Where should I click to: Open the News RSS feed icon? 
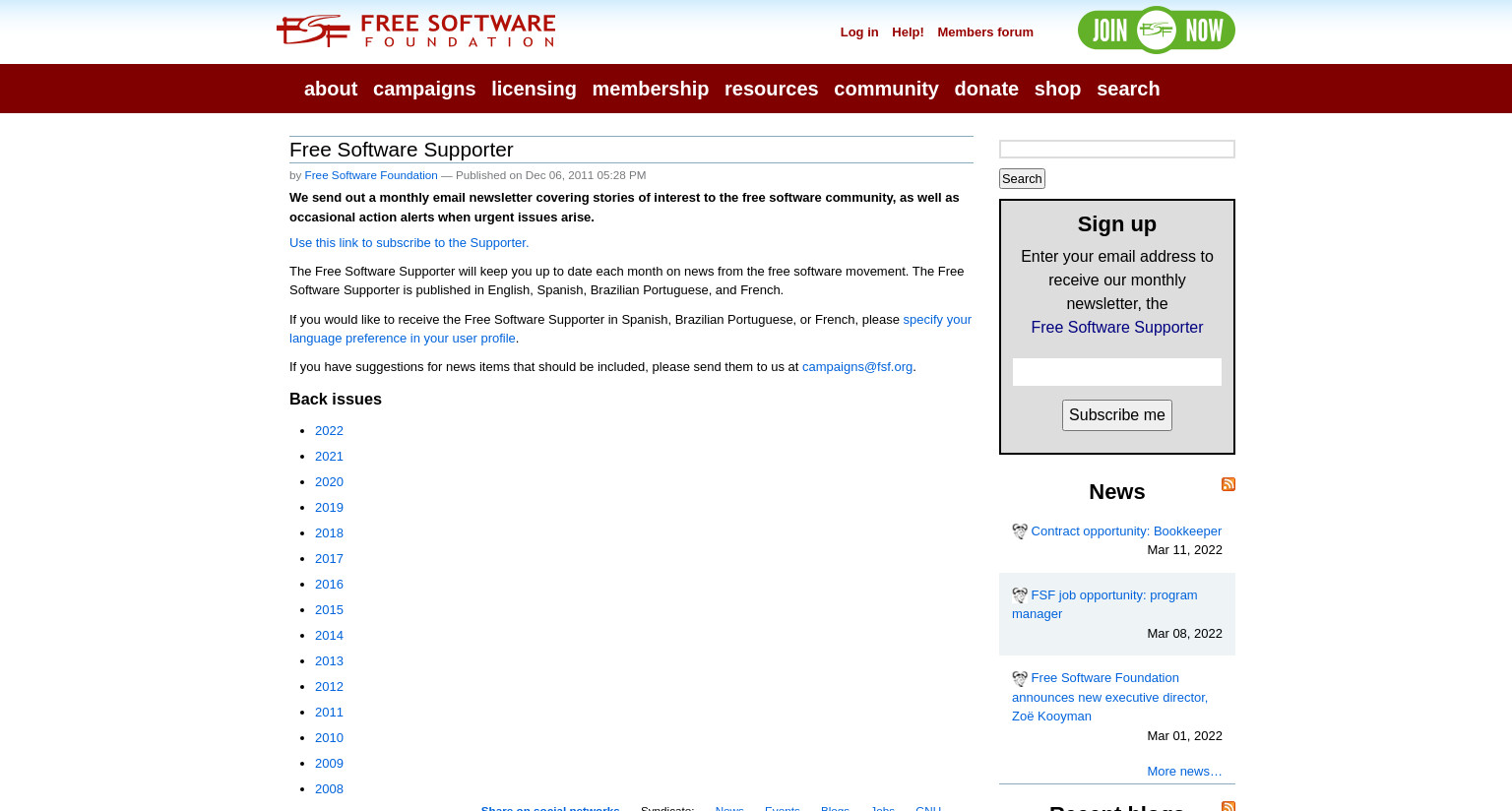point(1228,484)
